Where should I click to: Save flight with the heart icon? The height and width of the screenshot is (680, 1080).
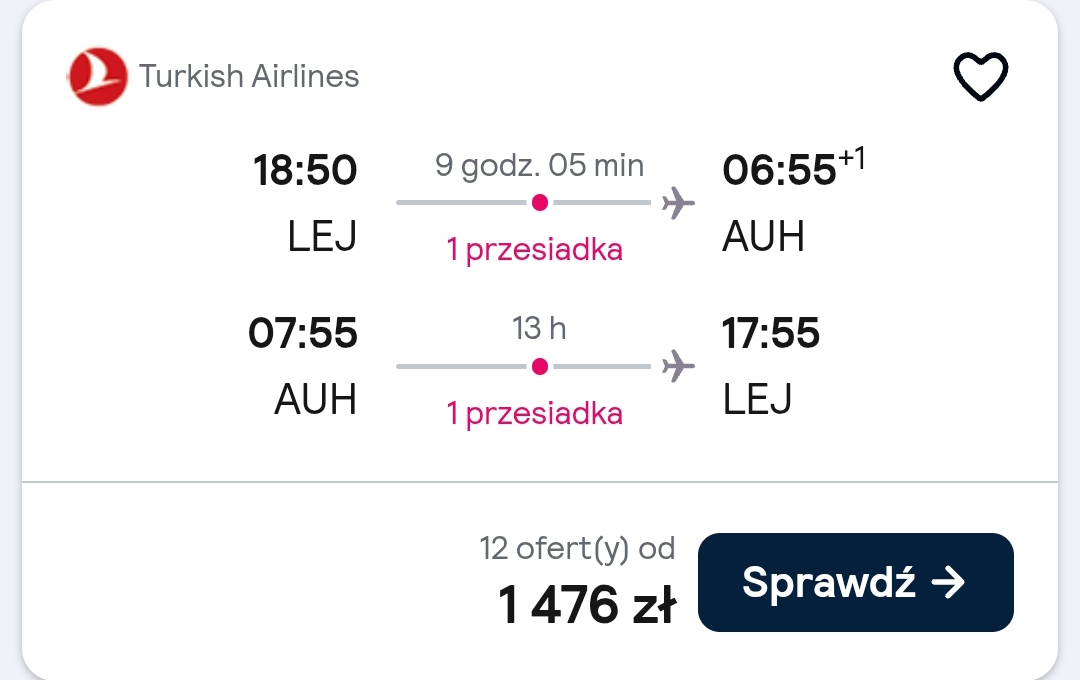tap(980, 76)
